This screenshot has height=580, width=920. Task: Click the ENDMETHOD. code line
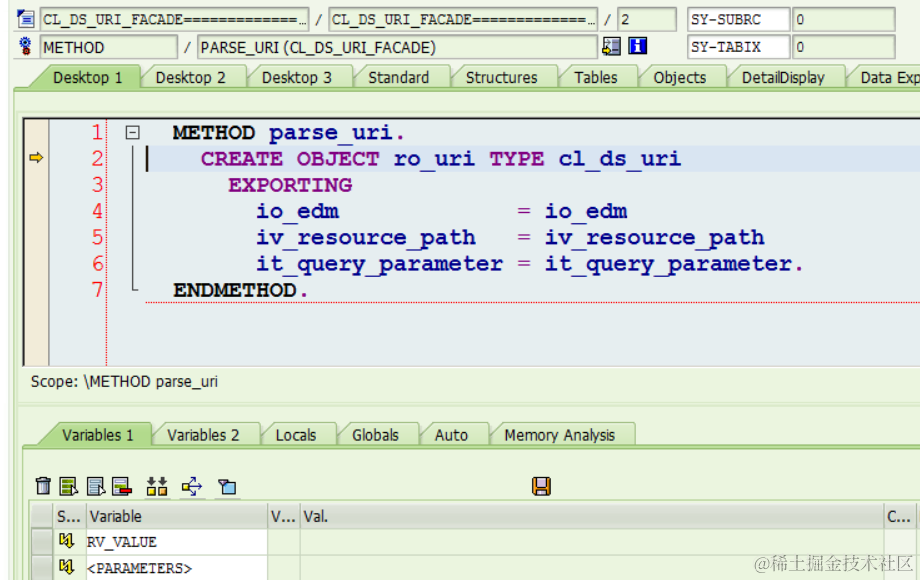click(240, 290)
